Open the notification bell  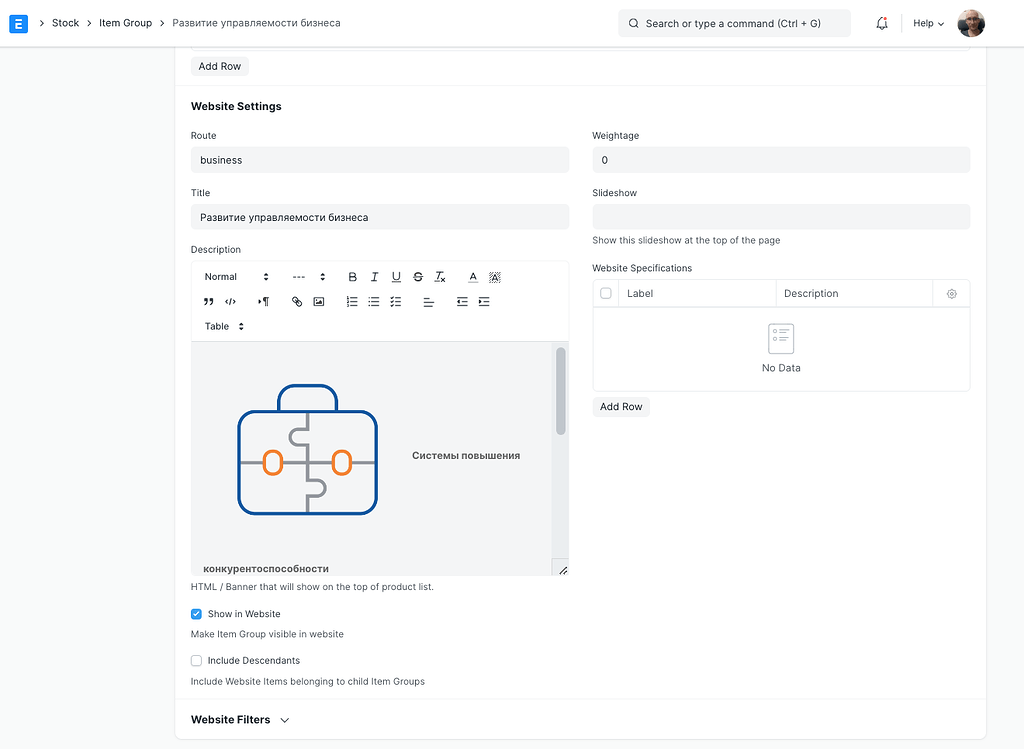pyautogui.click(x=881, y=23)
